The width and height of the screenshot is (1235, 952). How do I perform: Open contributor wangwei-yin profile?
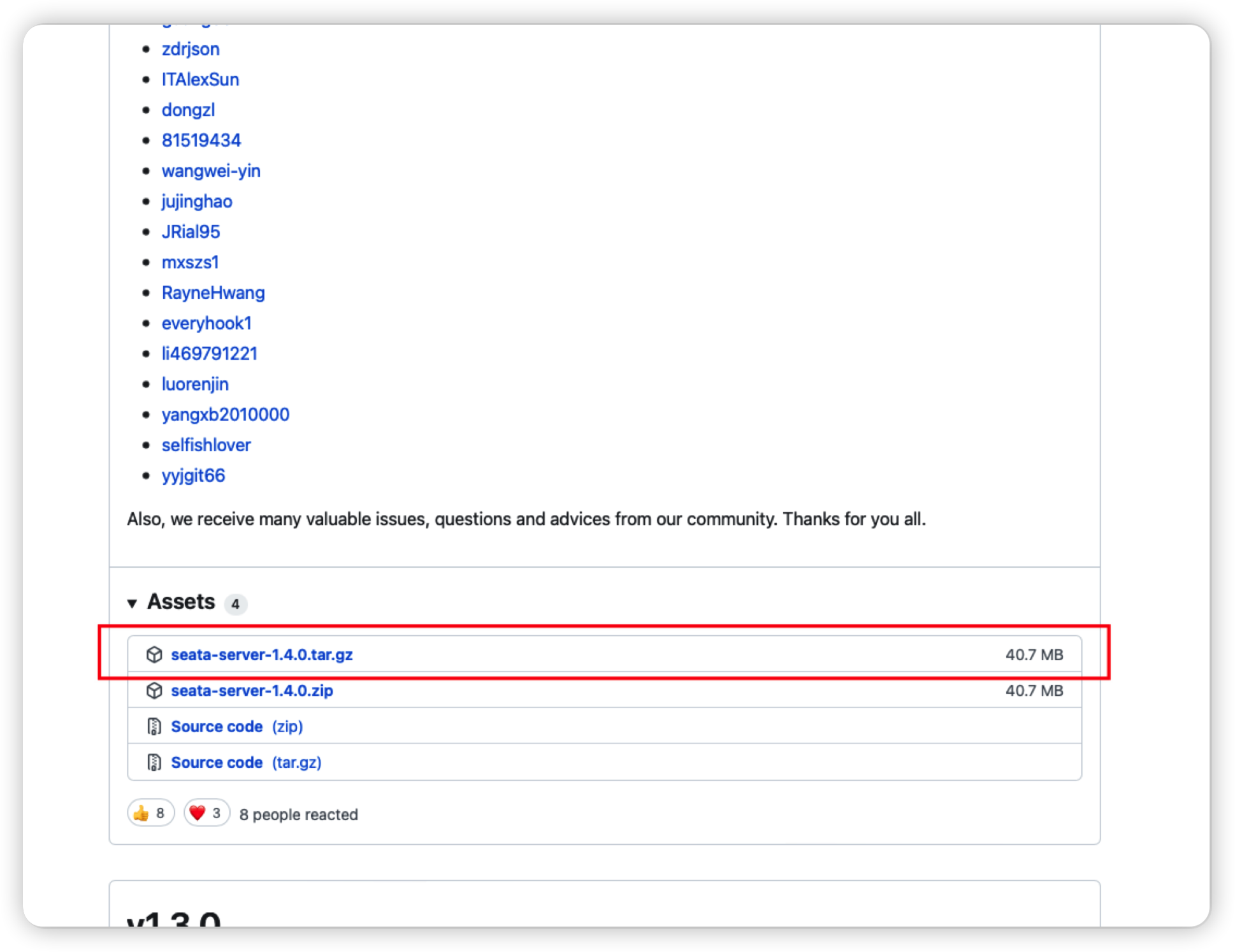[211, 171]
